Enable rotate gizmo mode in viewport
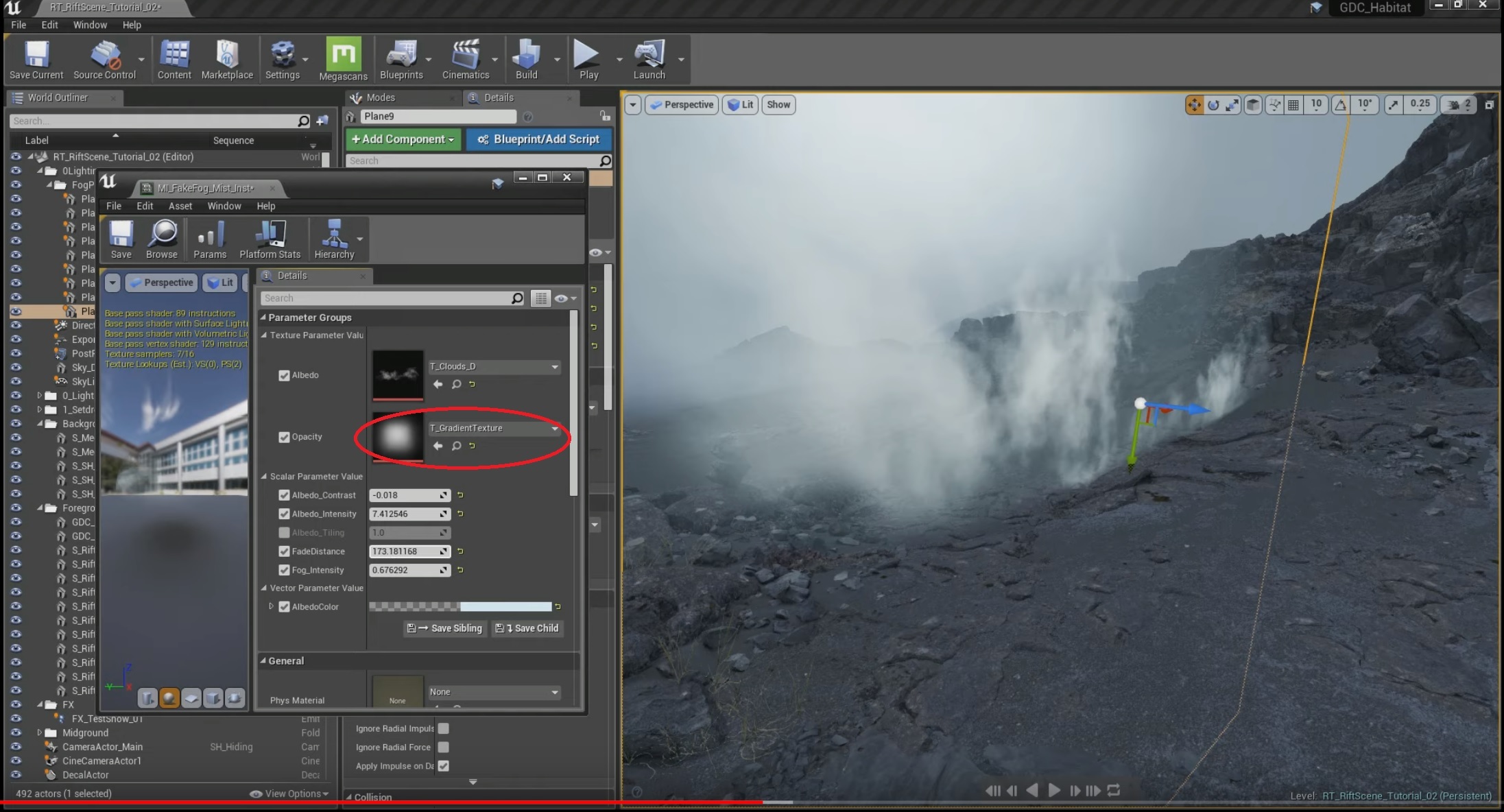 tap(1213, 105)
